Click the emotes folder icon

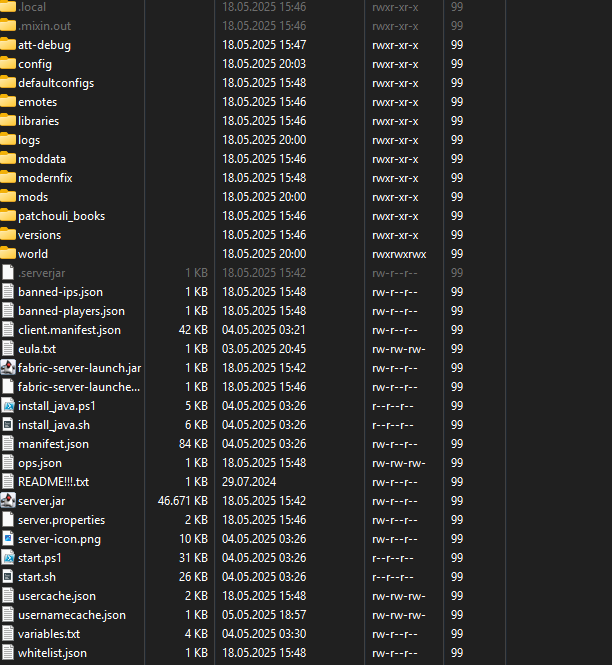(8, 102)
